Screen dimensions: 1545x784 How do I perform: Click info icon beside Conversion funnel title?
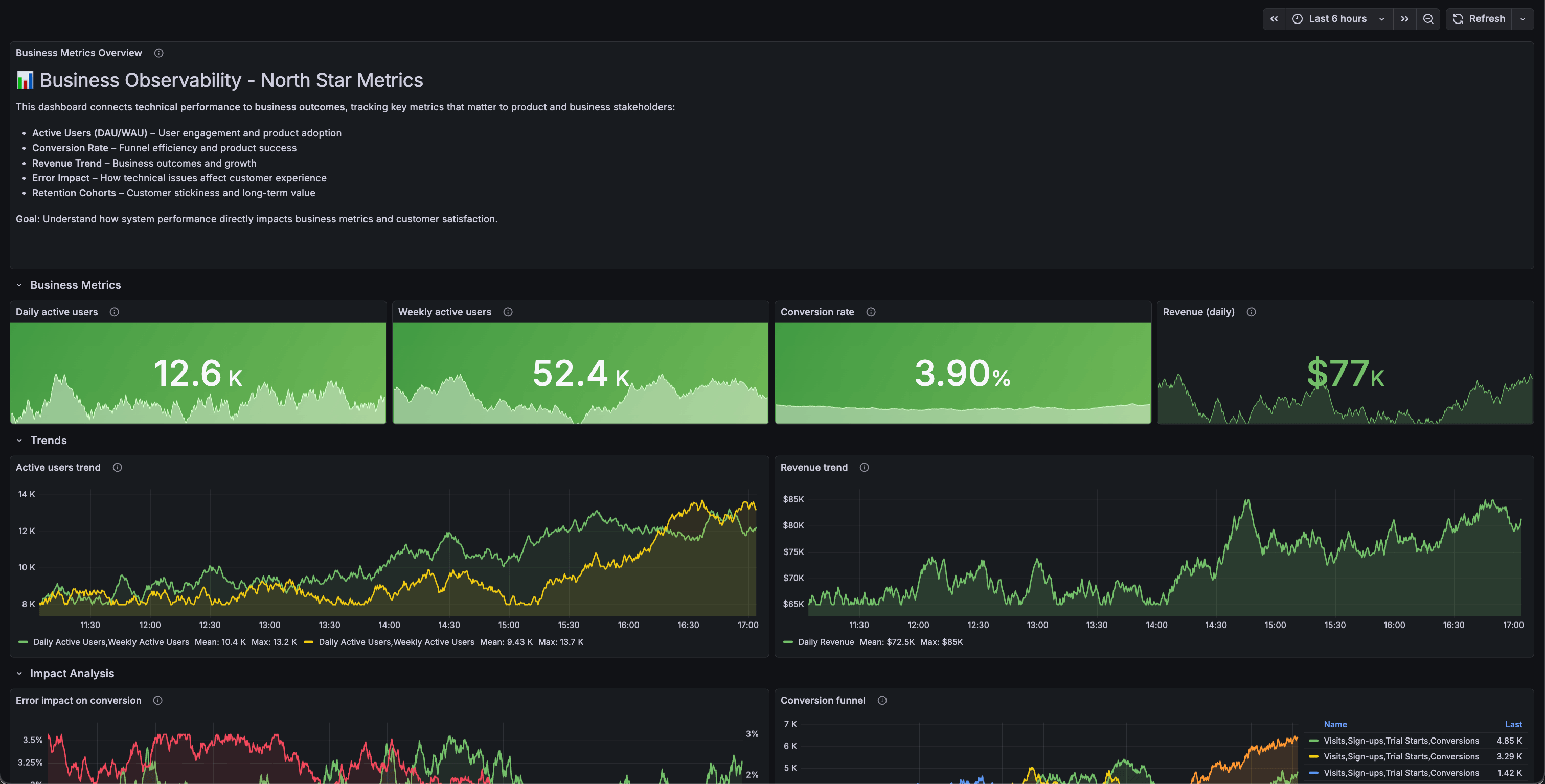(882, 700)
